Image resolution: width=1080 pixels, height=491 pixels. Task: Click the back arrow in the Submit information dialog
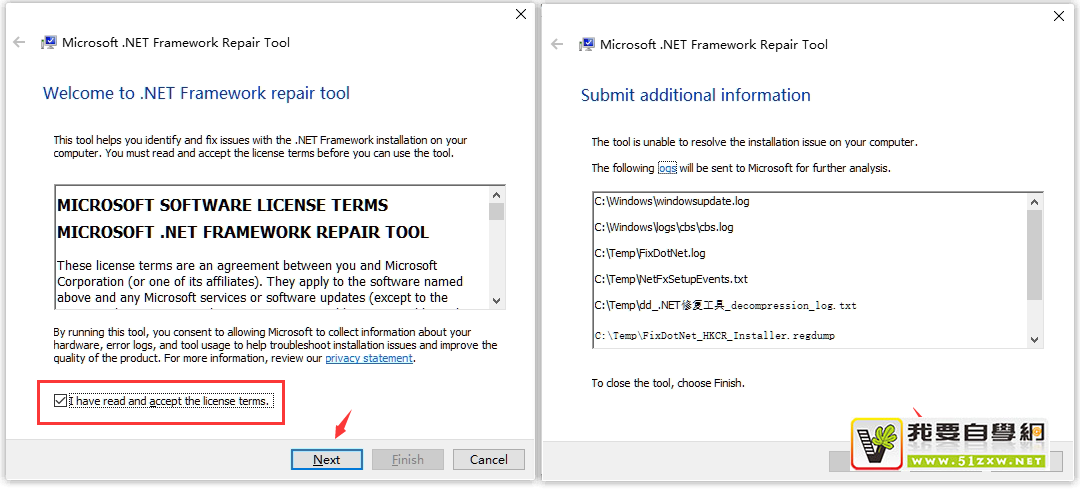pos(557,45)
